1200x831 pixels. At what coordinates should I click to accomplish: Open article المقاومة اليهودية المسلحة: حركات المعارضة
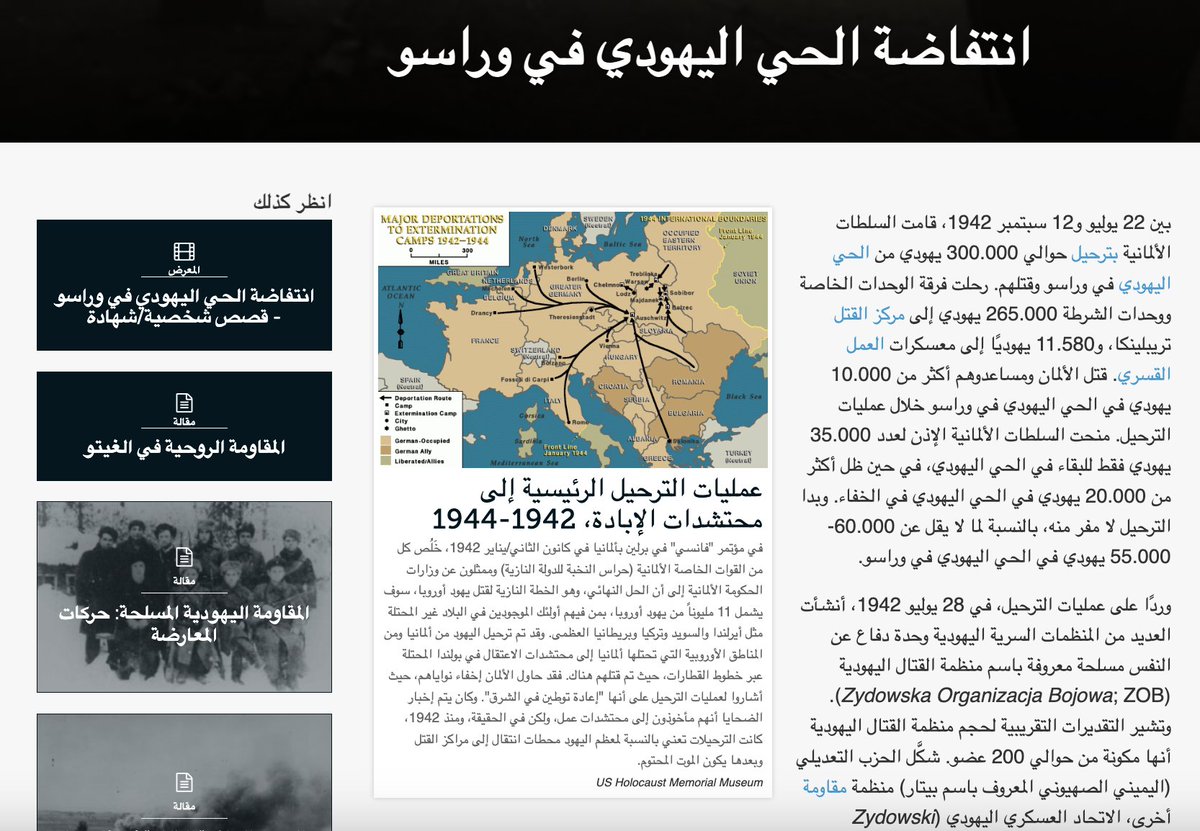pyautogui.click(x=184, y=598)
